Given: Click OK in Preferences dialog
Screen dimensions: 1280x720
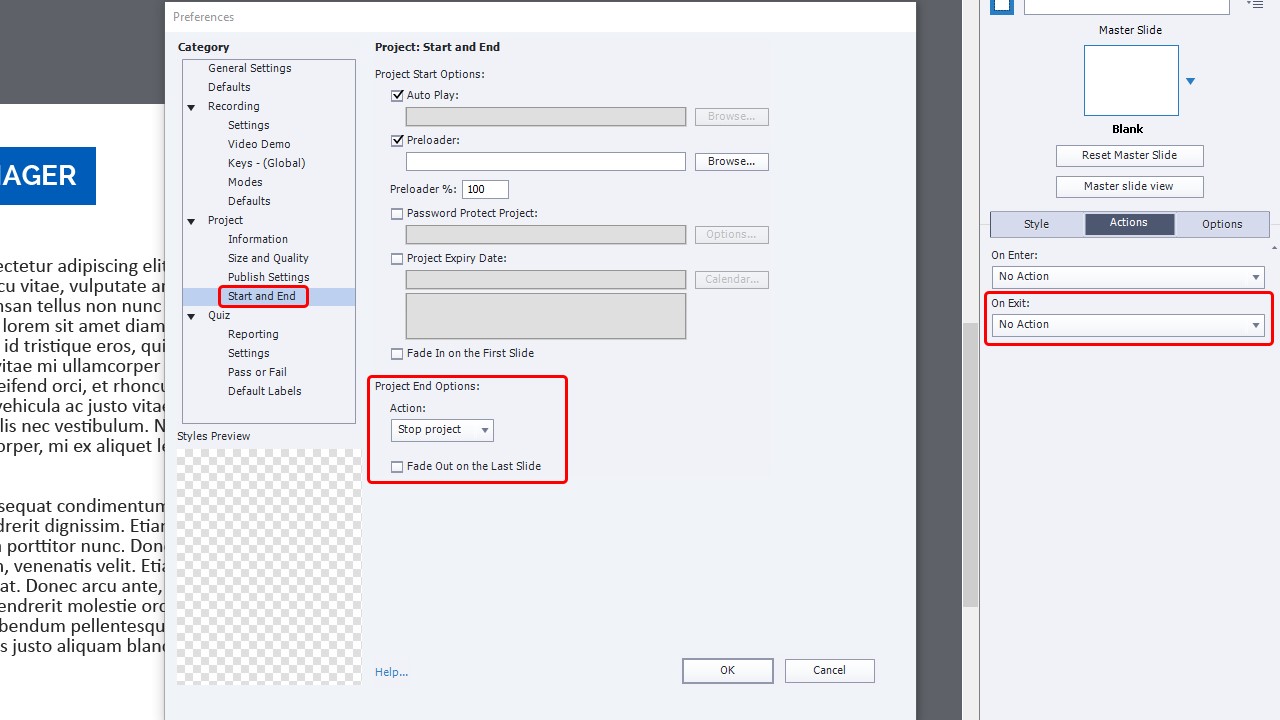Looking at the screenshot, I should (727, 670).
